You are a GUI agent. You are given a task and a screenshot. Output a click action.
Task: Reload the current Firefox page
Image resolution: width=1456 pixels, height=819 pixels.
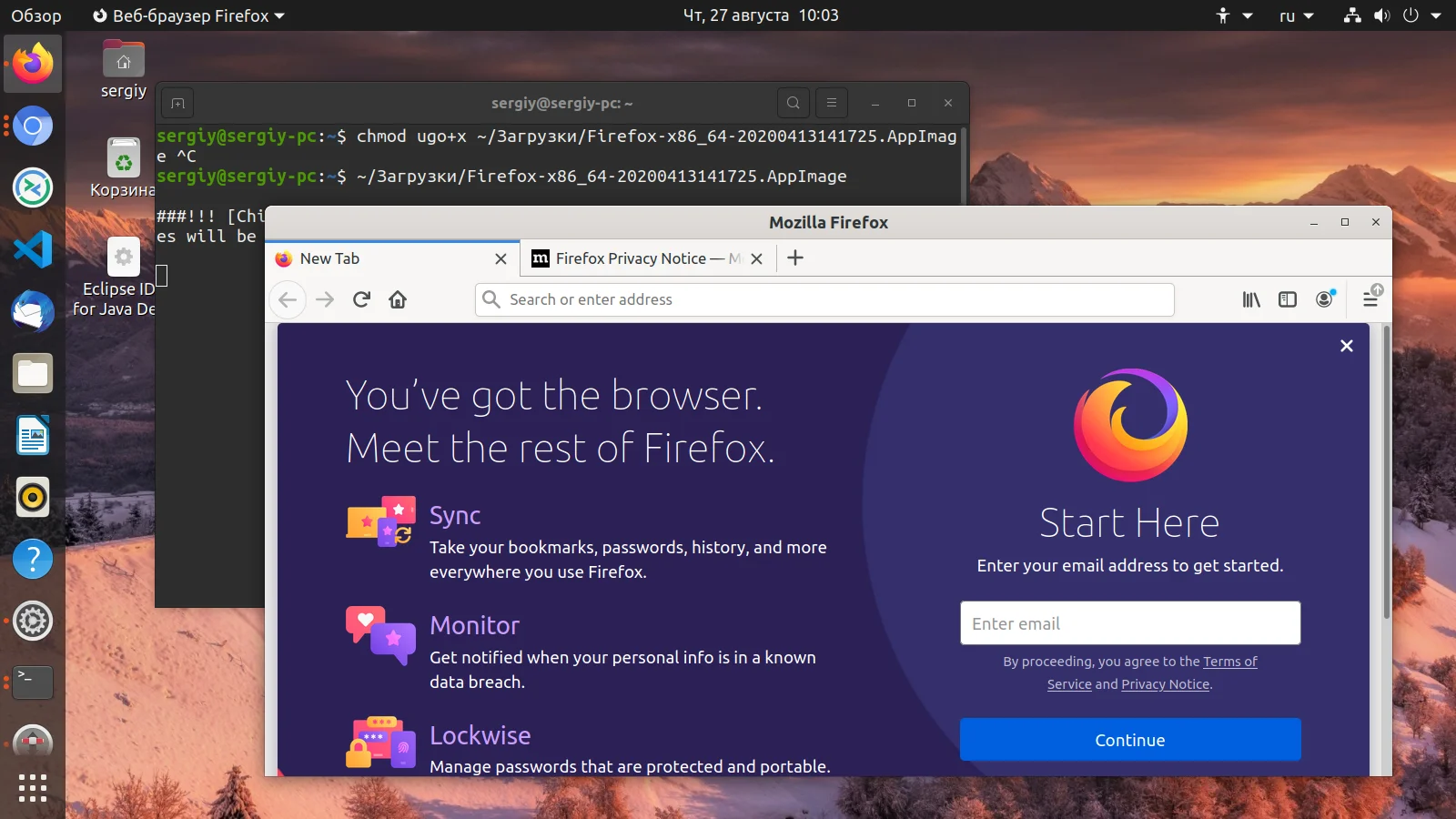[x=361, y=299]
